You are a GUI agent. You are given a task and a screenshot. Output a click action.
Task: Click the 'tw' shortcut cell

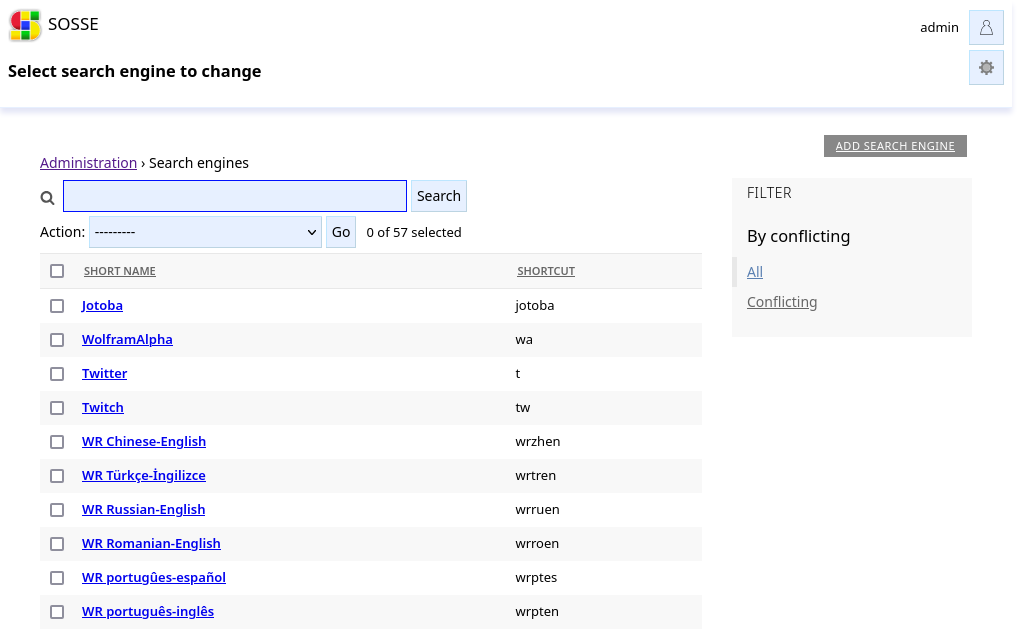click(x=522, y=407)
